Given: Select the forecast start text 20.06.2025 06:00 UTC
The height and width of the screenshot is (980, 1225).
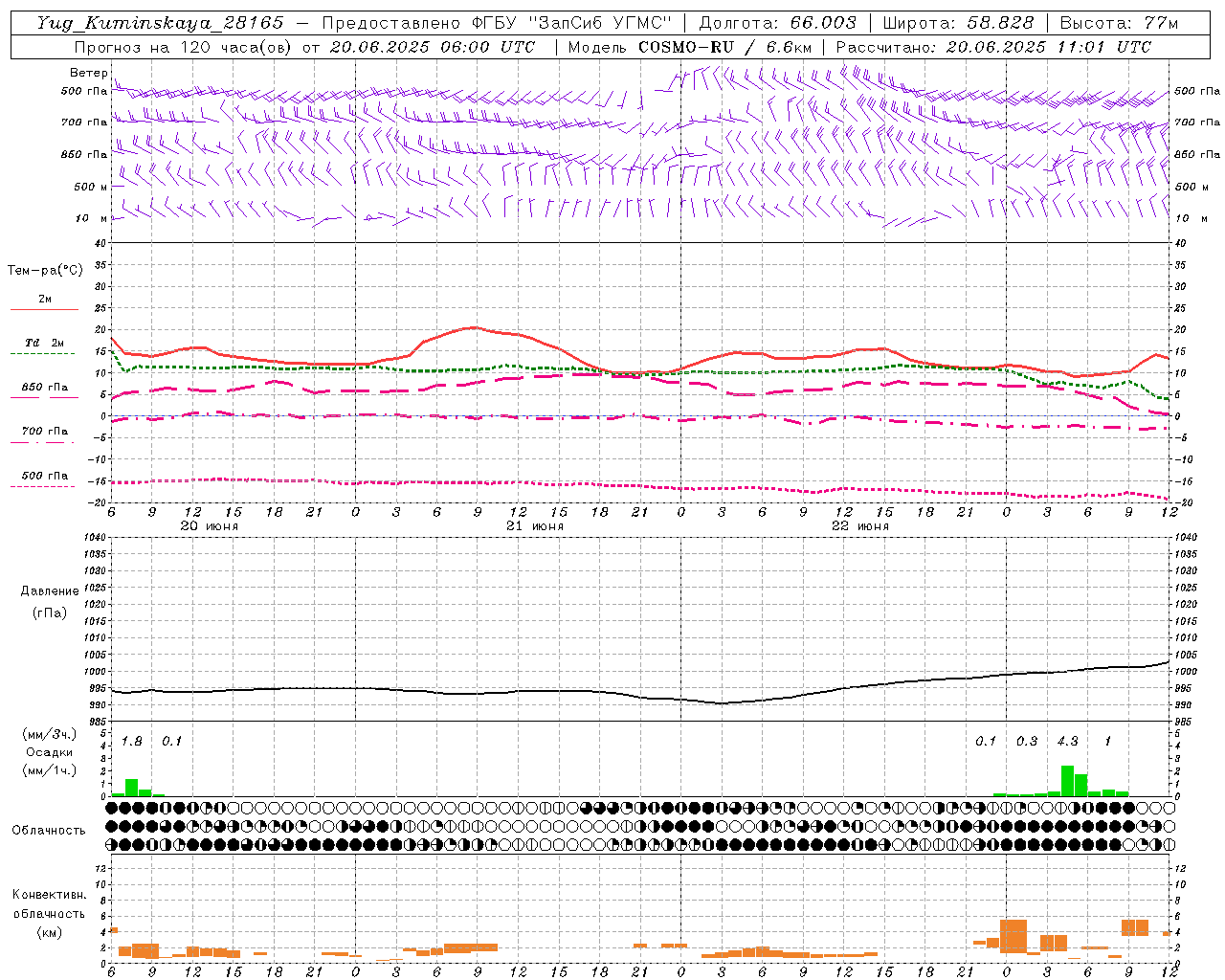Looking at the screenshot, I should [x=433, y=47].
